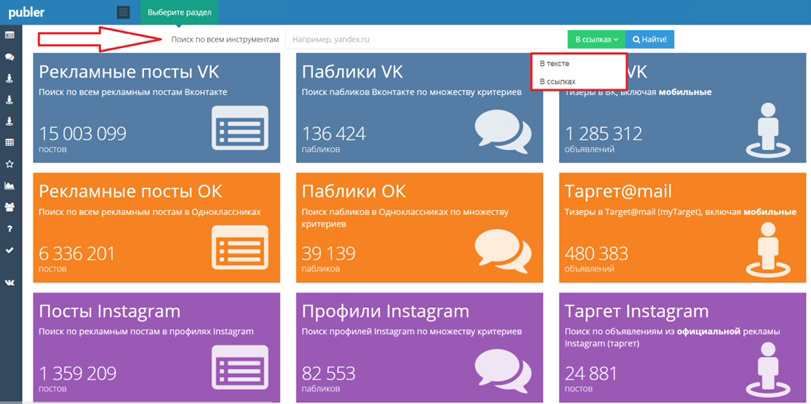The height and width of the screenshot is (404, 811).
Task: Open the Паблики ОК heading
Action: (x=354, y=191)
